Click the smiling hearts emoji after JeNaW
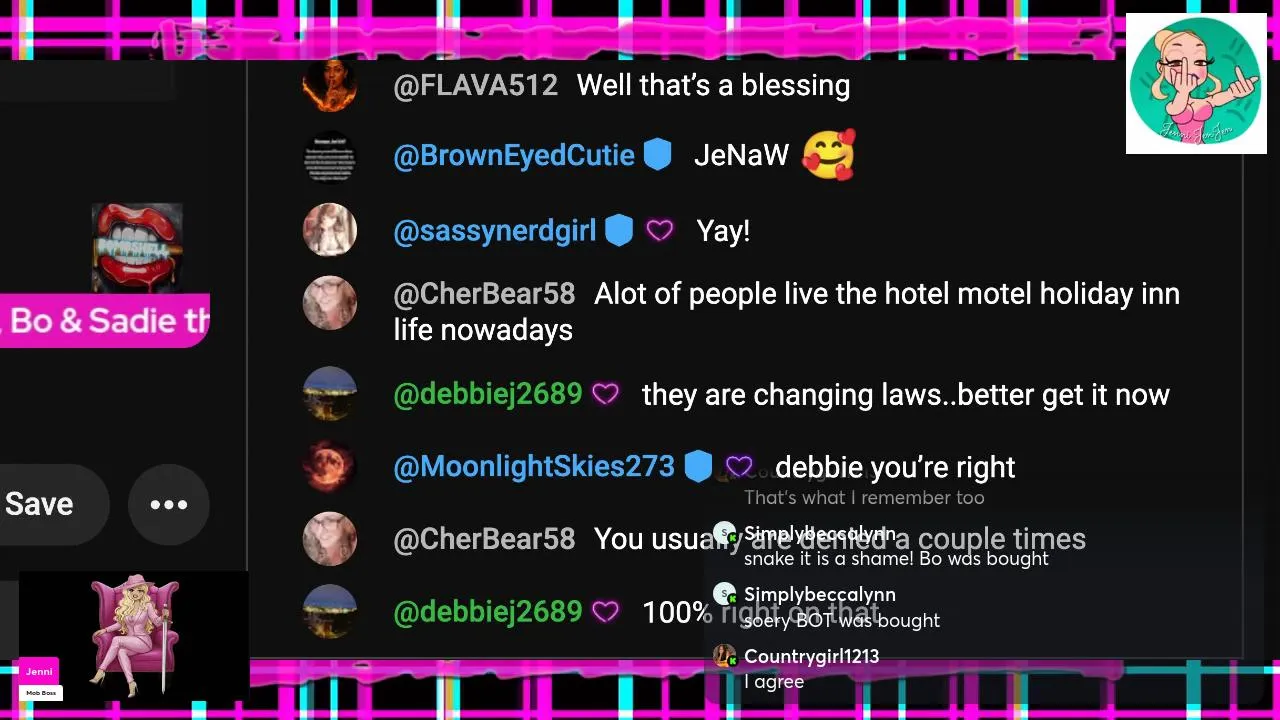 pos(829,155)
